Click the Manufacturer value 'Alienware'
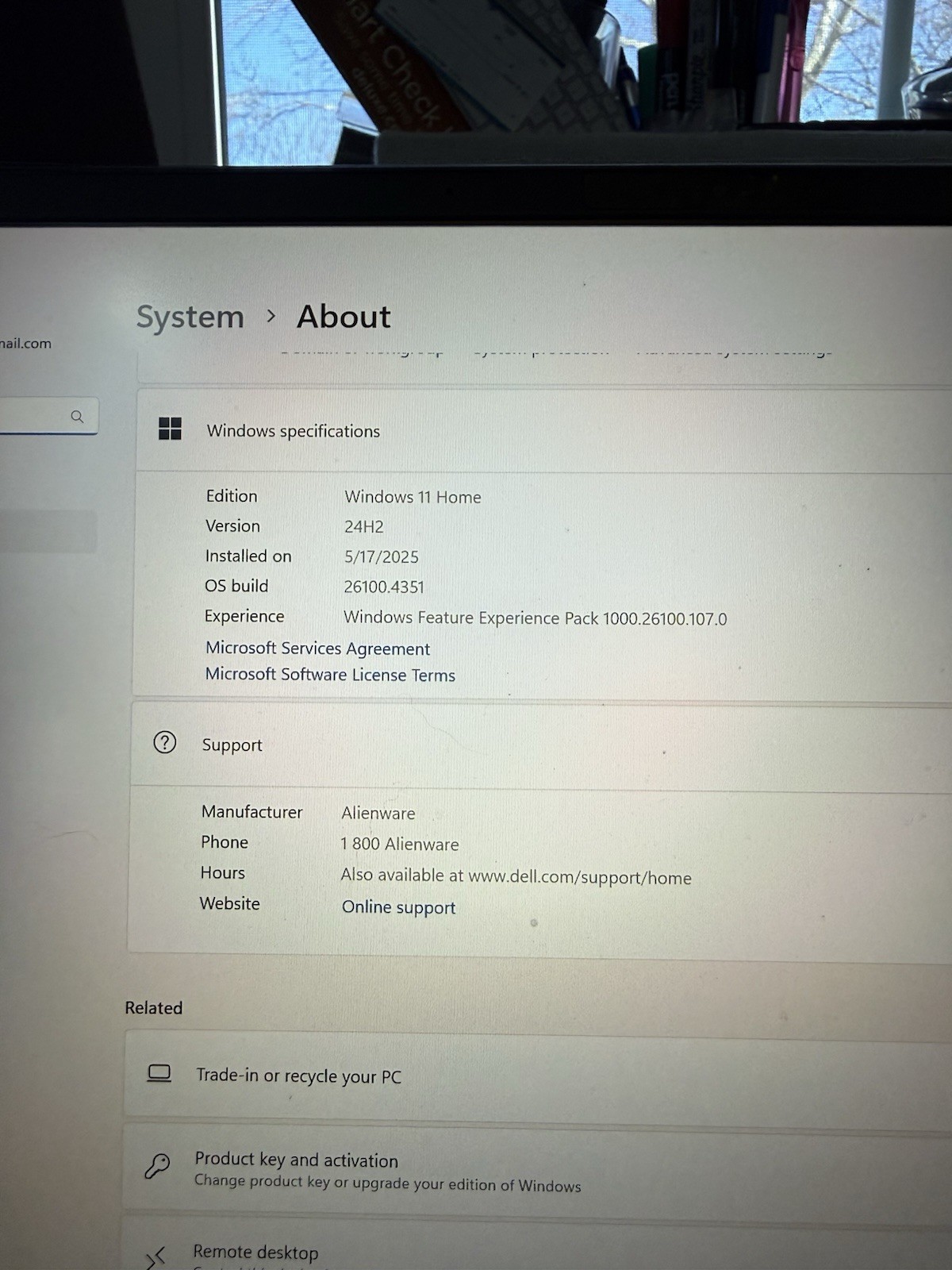The image size is (952, 1270). coord(378,813)
